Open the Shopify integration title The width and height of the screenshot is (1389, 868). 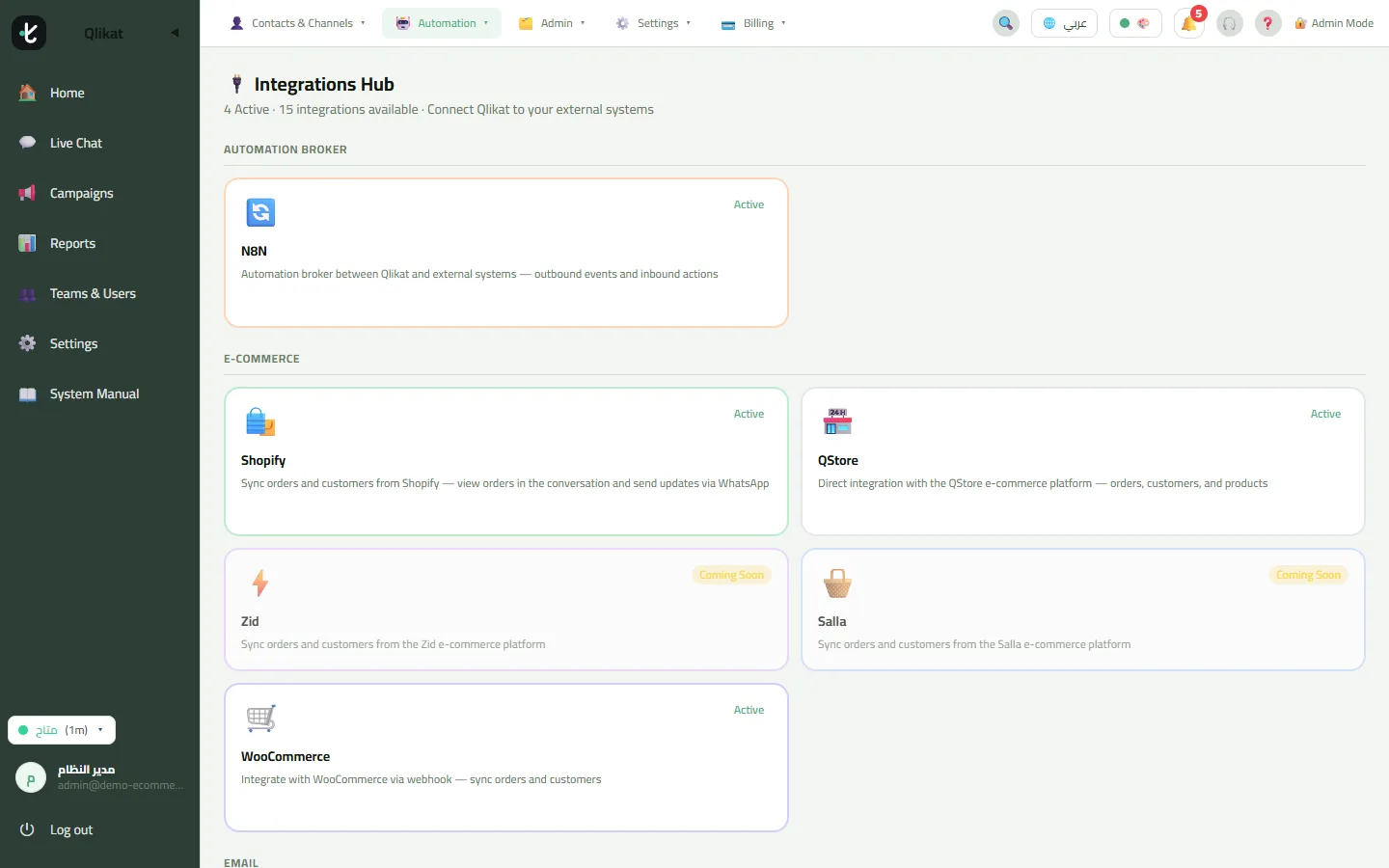point(263,460)
